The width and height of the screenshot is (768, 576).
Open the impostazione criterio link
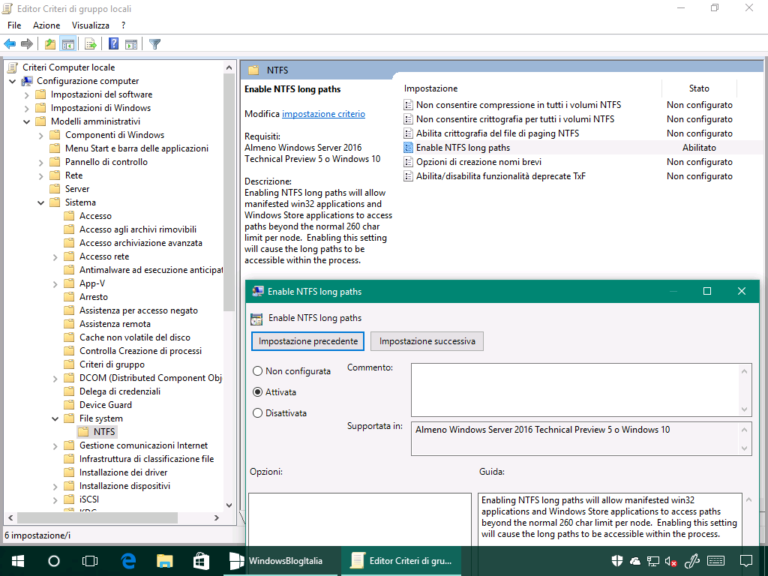(323, 114)
